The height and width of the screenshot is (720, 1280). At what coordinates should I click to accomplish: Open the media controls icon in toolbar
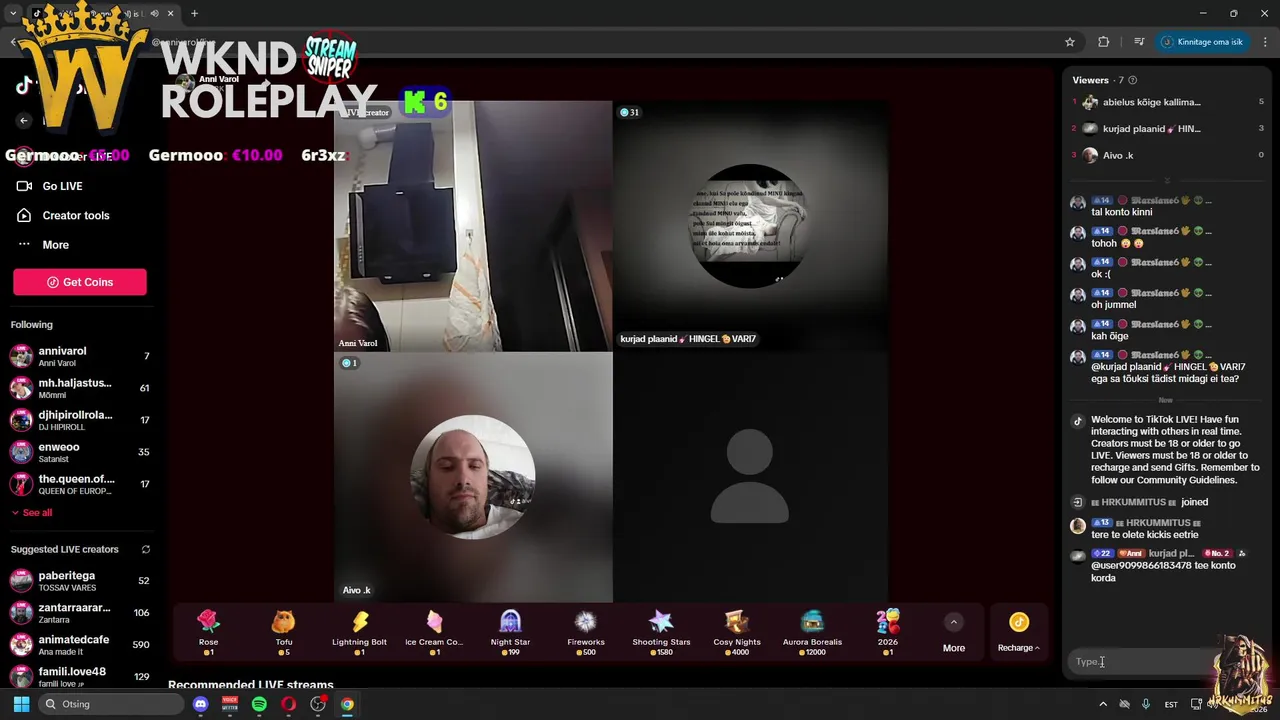point(1139,42)
